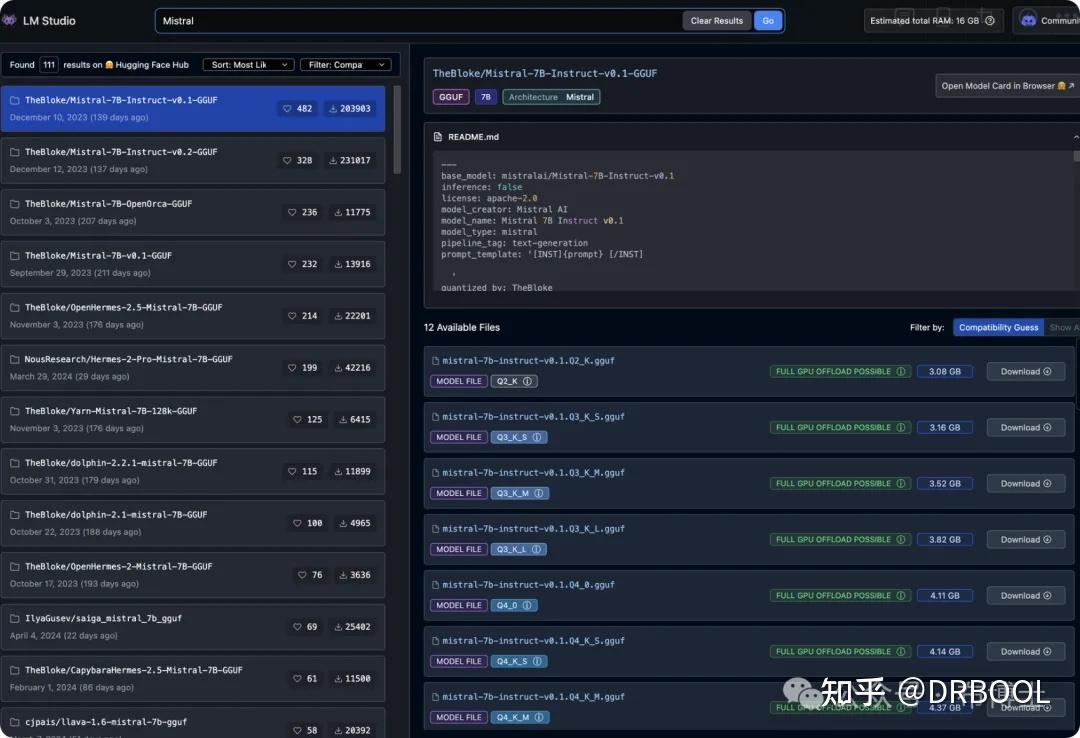Click the Clear Results button
1080x738 pixels.
click(x=716, y=20)
